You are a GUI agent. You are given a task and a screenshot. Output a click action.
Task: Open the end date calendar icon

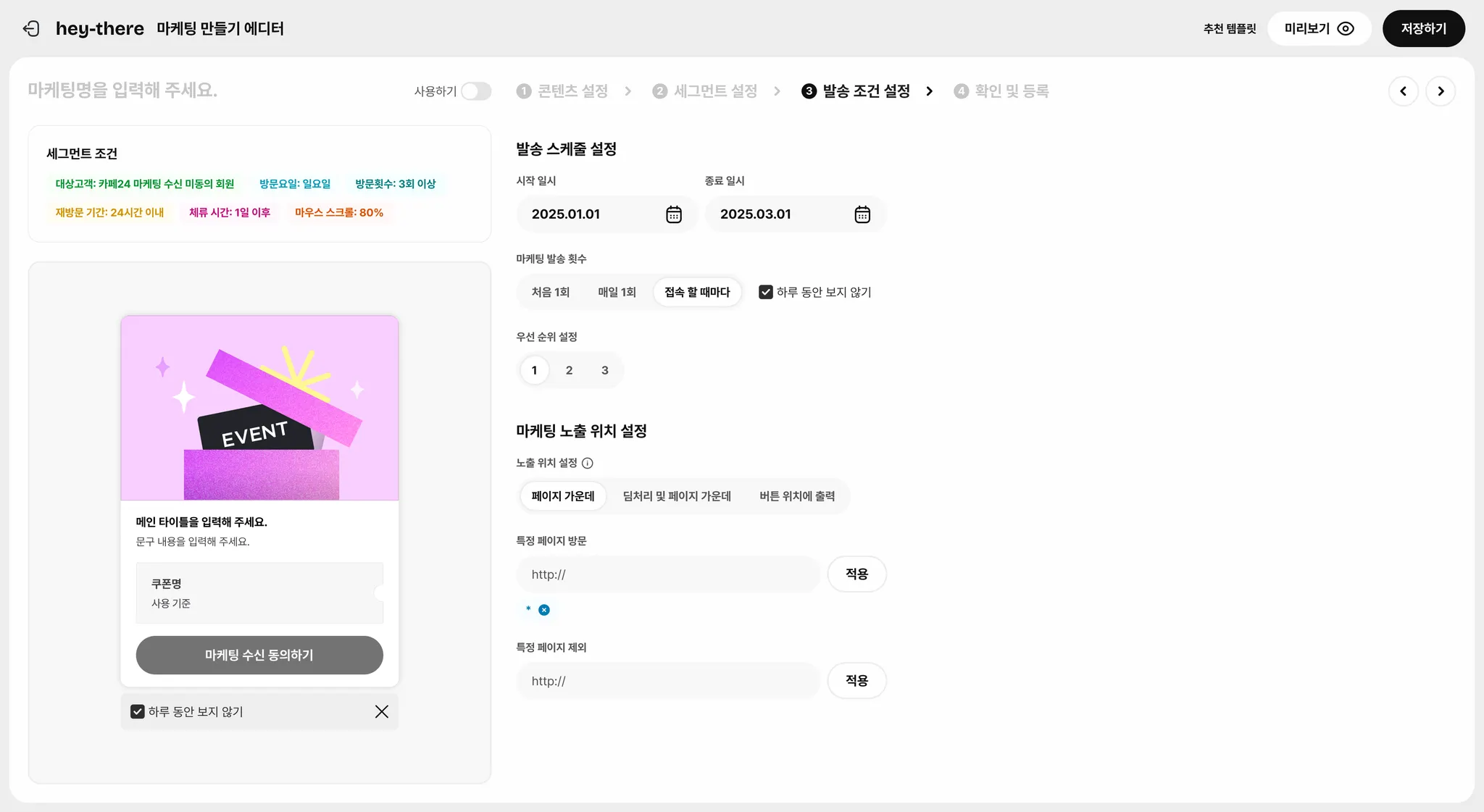coord(862,214)
